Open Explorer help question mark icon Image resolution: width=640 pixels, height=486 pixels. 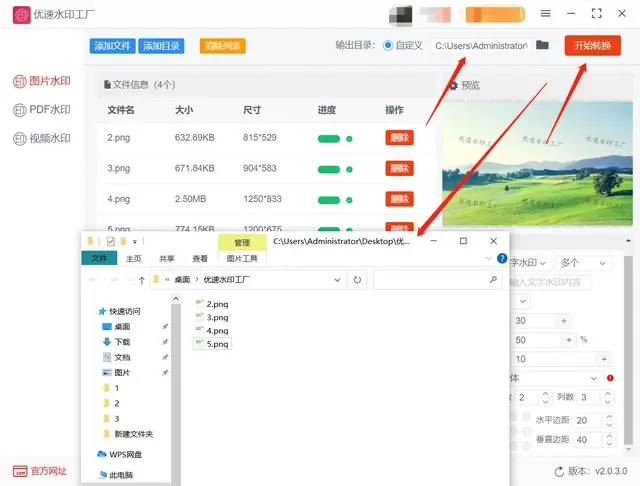502,258
